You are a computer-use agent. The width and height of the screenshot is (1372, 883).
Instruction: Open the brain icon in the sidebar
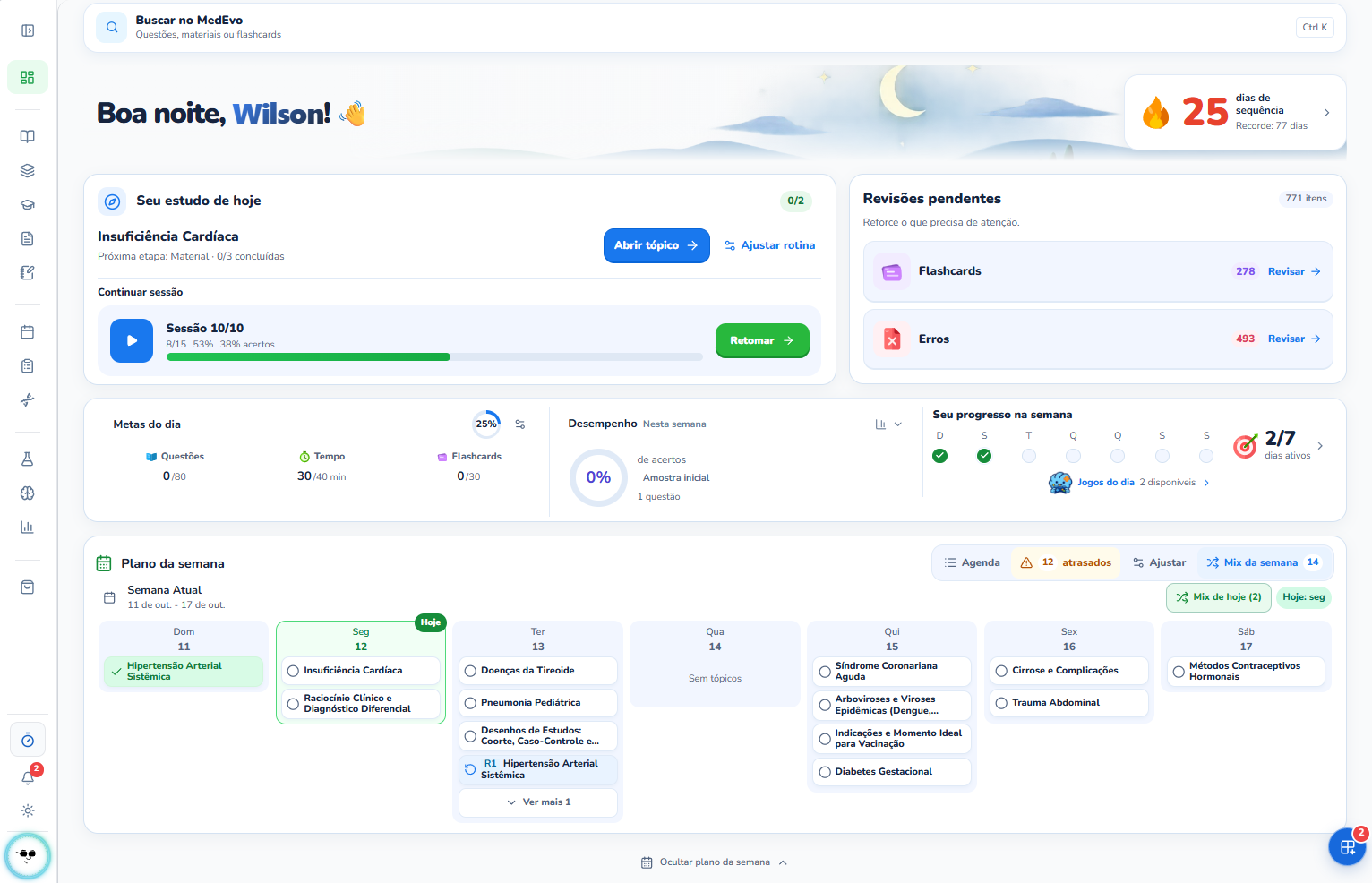click(28, 493)
